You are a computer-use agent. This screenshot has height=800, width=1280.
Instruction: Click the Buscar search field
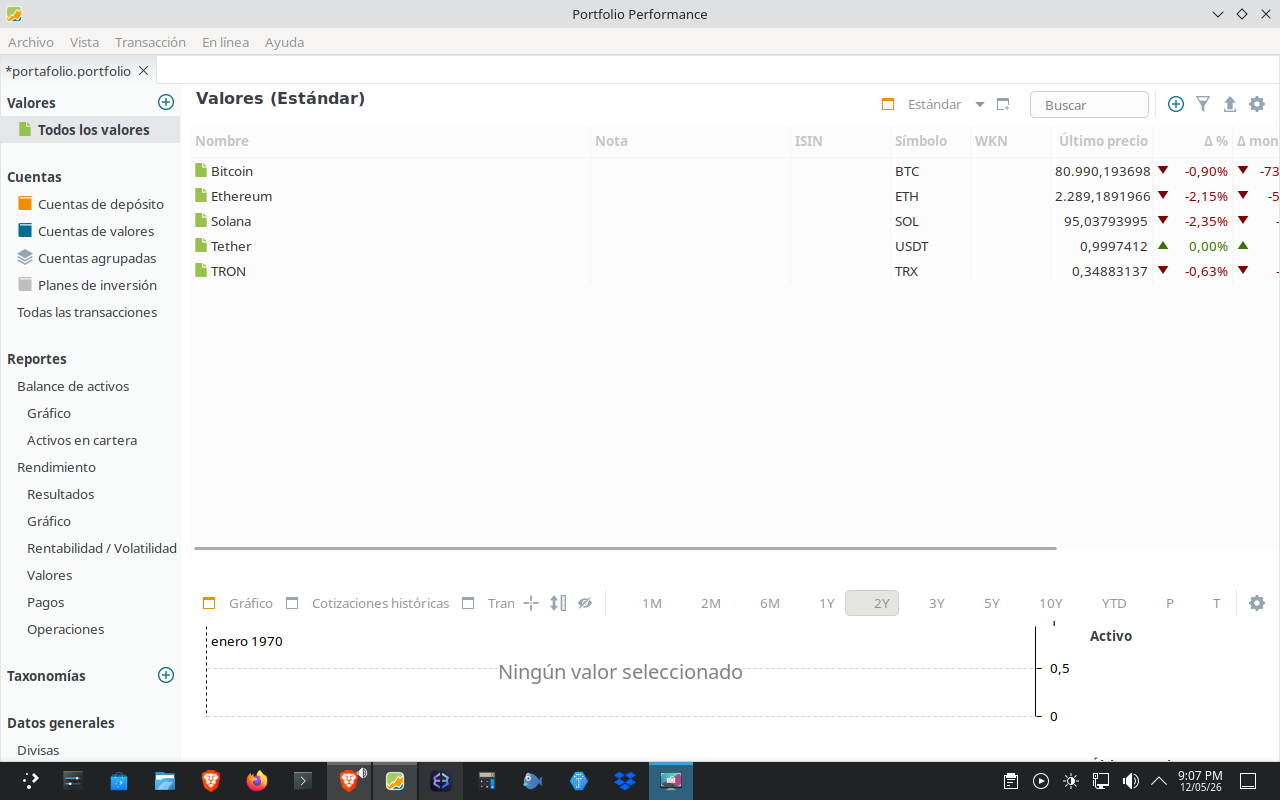(1089, 105)
